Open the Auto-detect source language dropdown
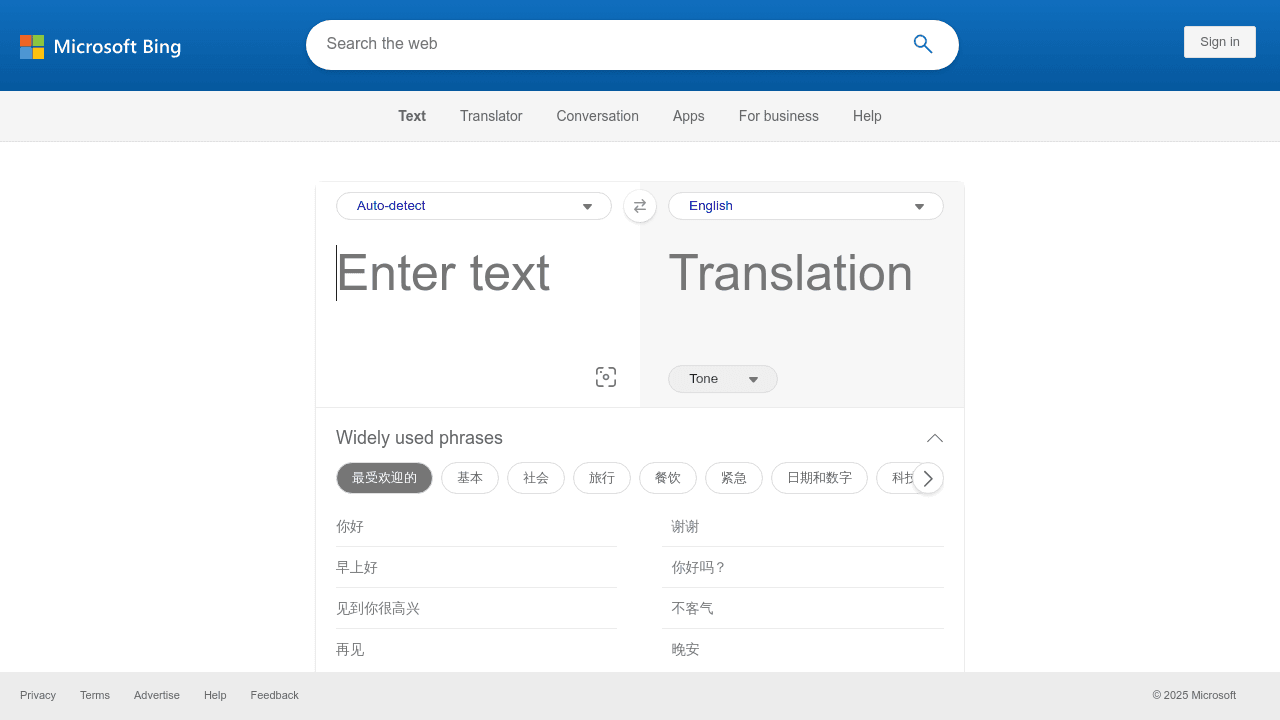 tap(473, 206)
